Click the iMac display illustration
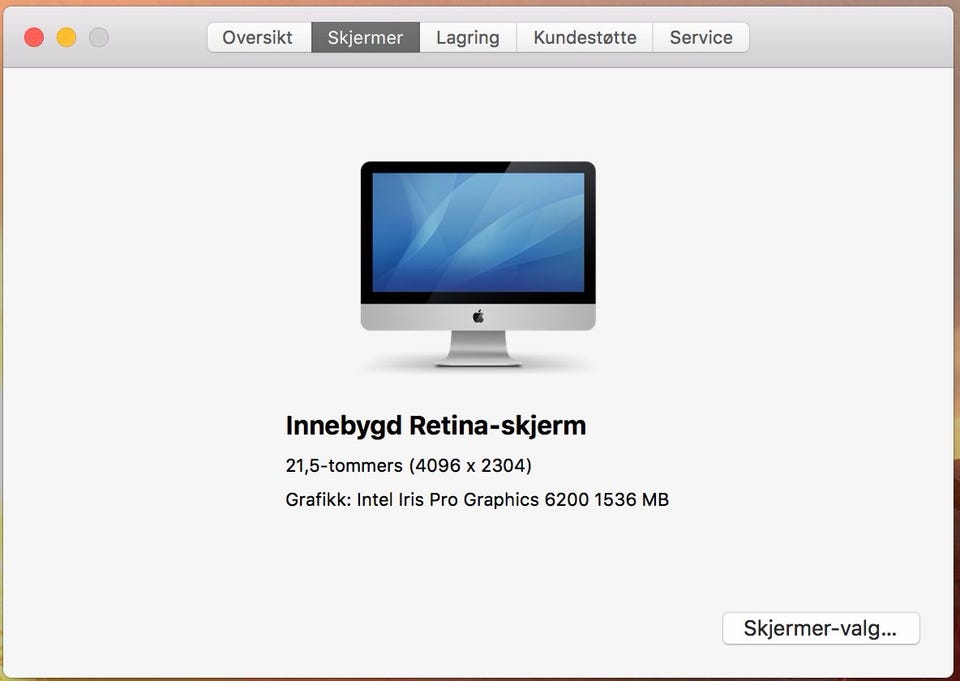Image resolution: width=960 pixels, height=681 pixels. point(478,264)
